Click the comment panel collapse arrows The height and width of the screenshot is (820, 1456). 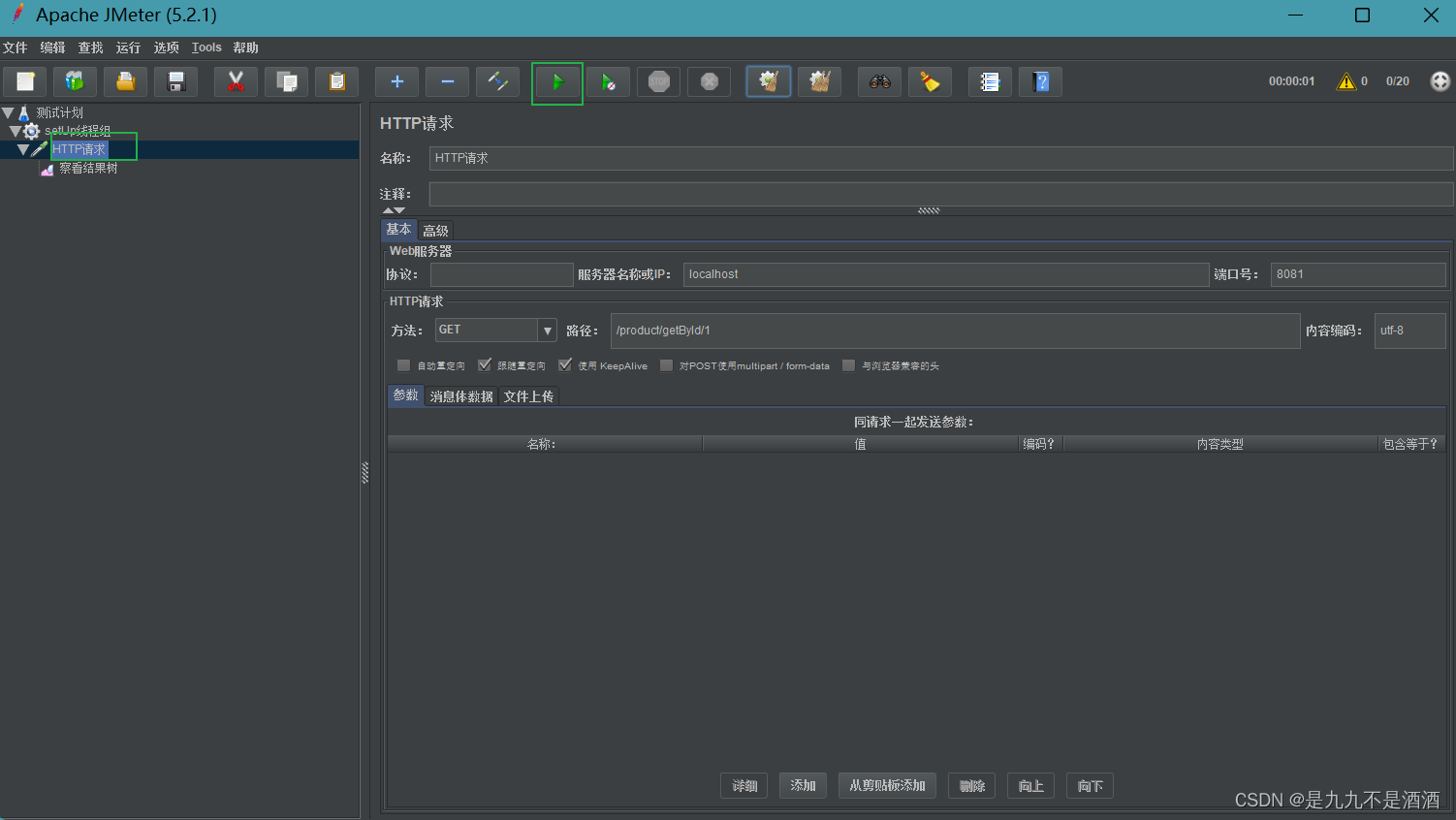point(394,210)
